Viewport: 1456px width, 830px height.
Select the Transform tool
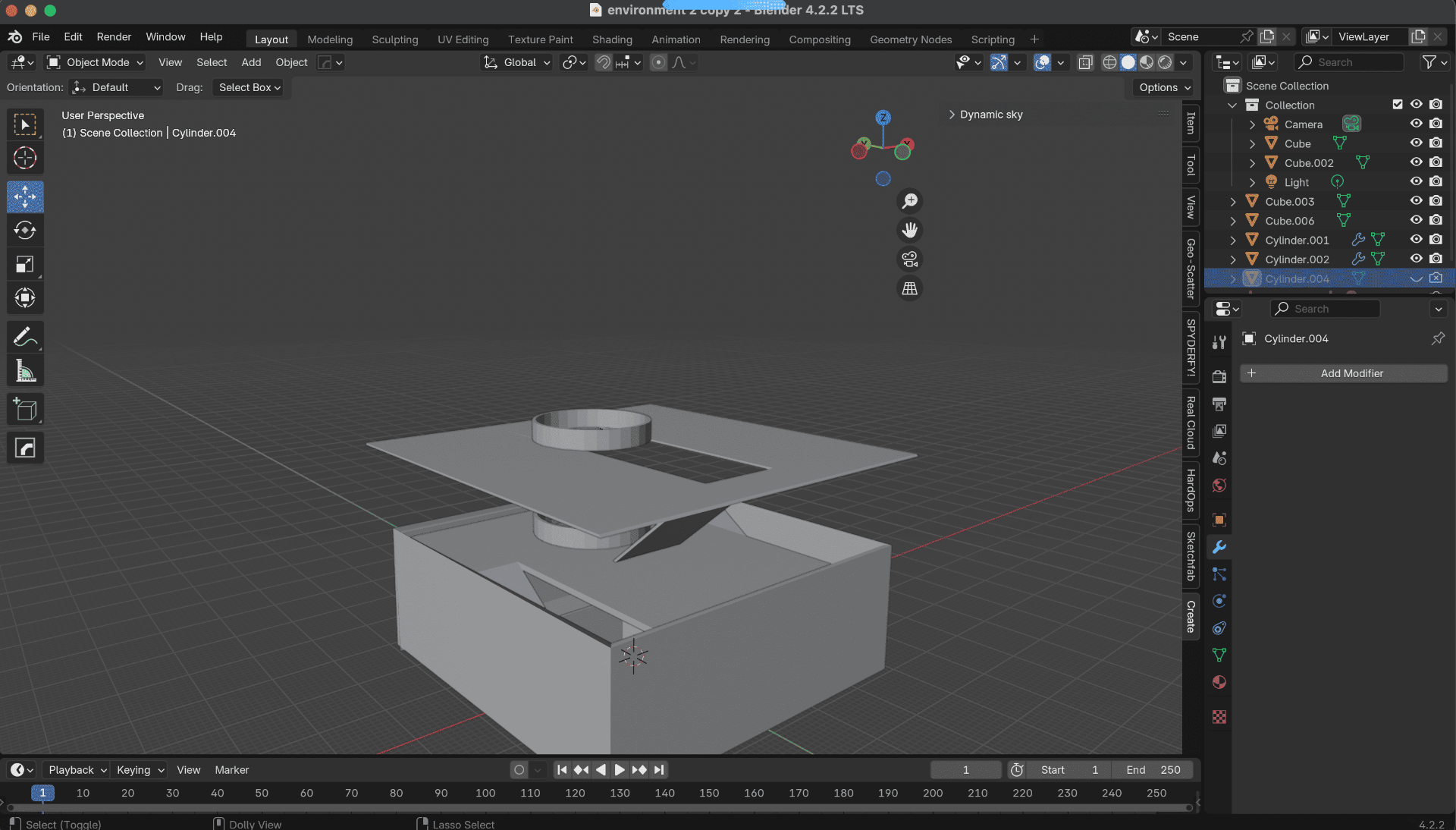point(25,297)
